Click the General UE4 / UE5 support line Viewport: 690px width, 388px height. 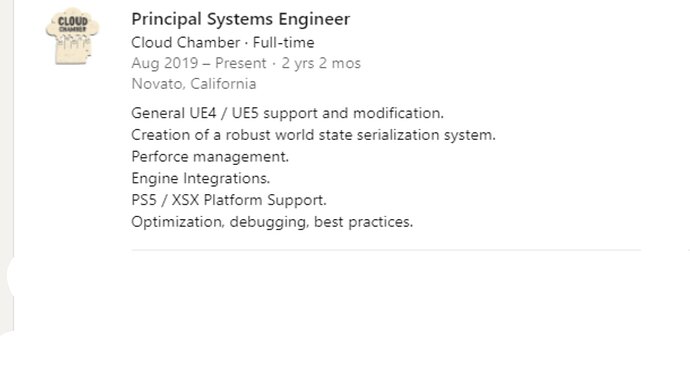[x=287, y=113]
